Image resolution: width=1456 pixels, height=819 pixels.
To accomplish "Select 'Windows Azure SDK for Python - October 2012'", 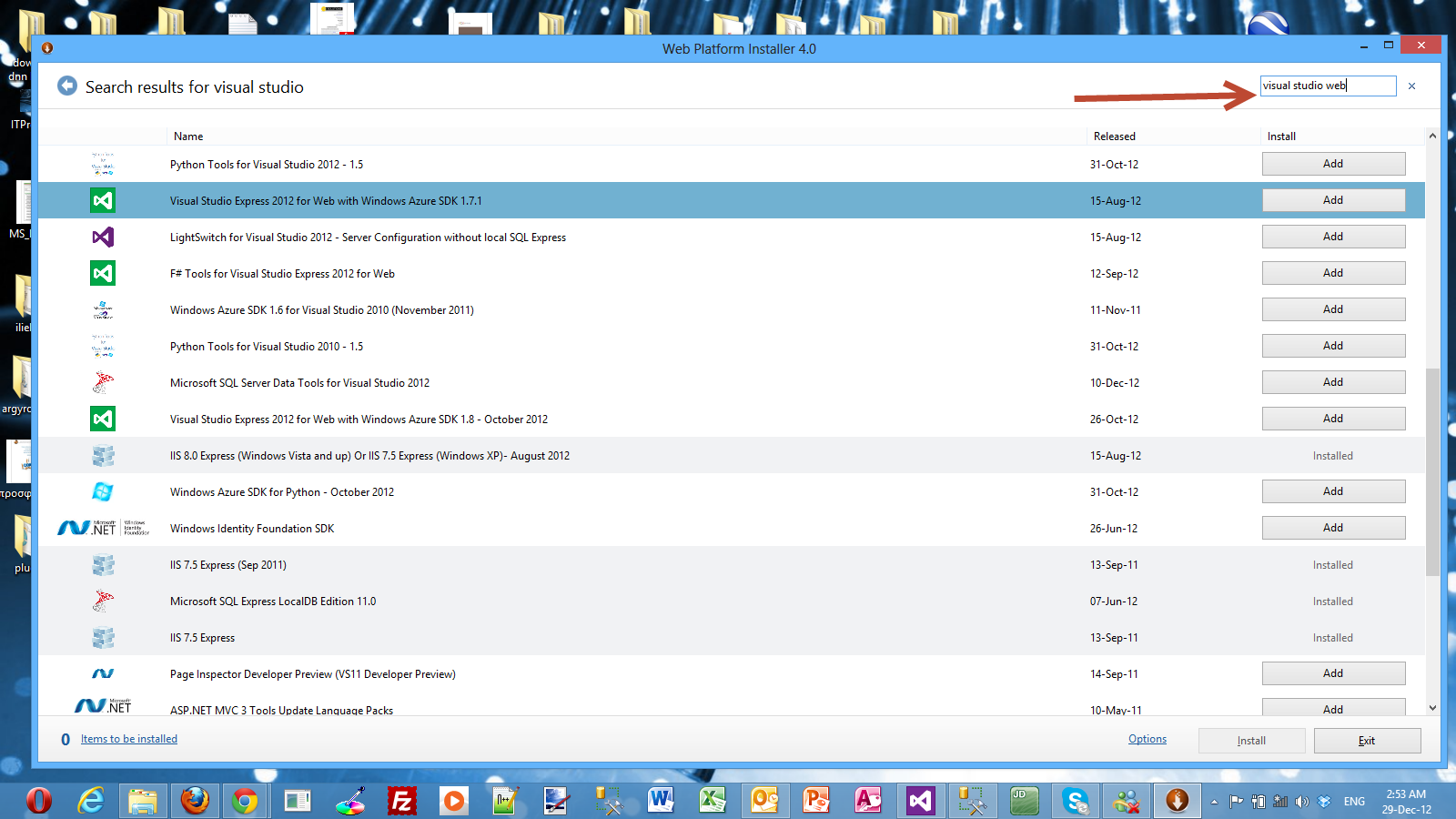I will tap(732, 491).
